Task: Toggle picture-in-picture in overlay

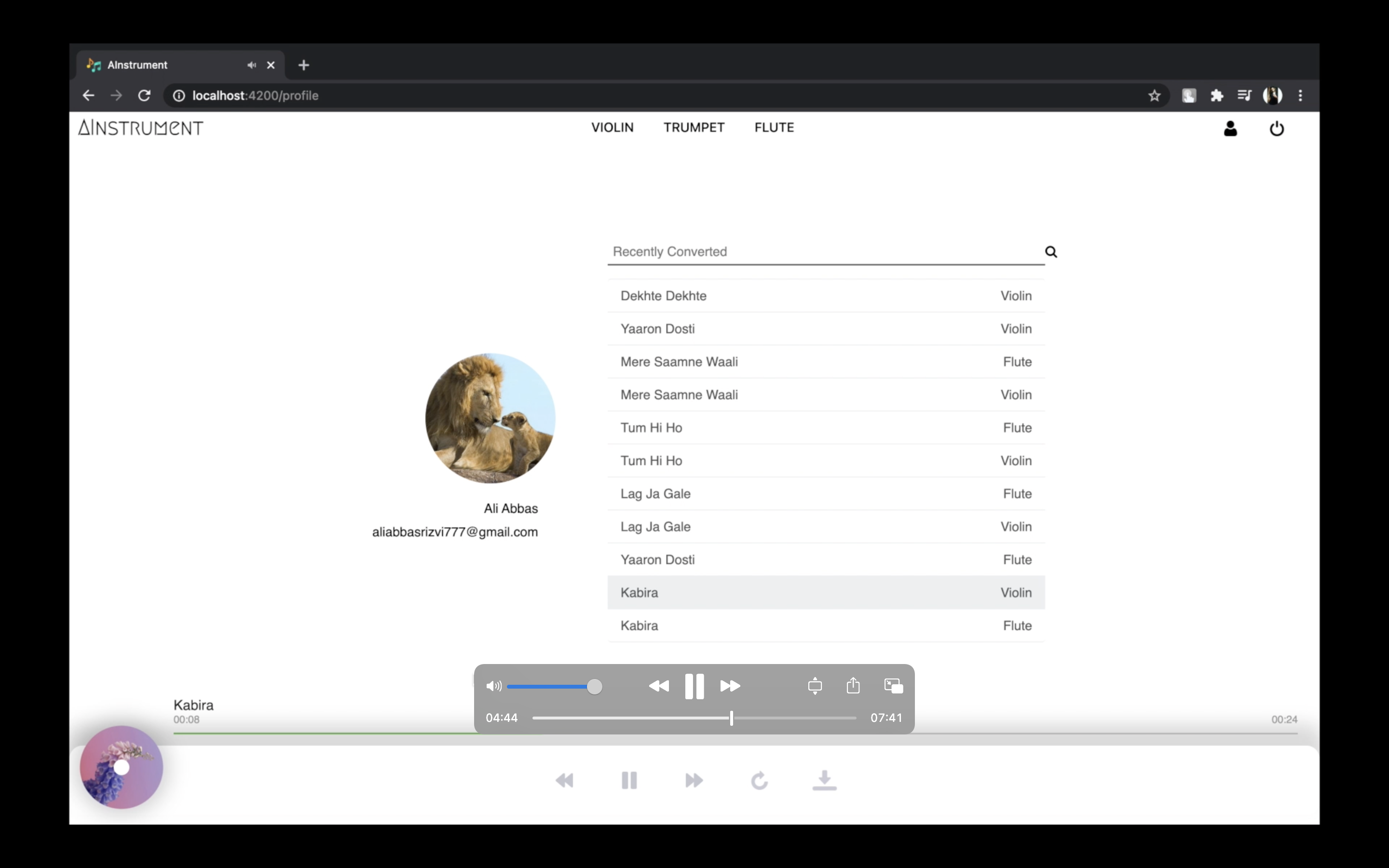Action: (x=893, y=685)
